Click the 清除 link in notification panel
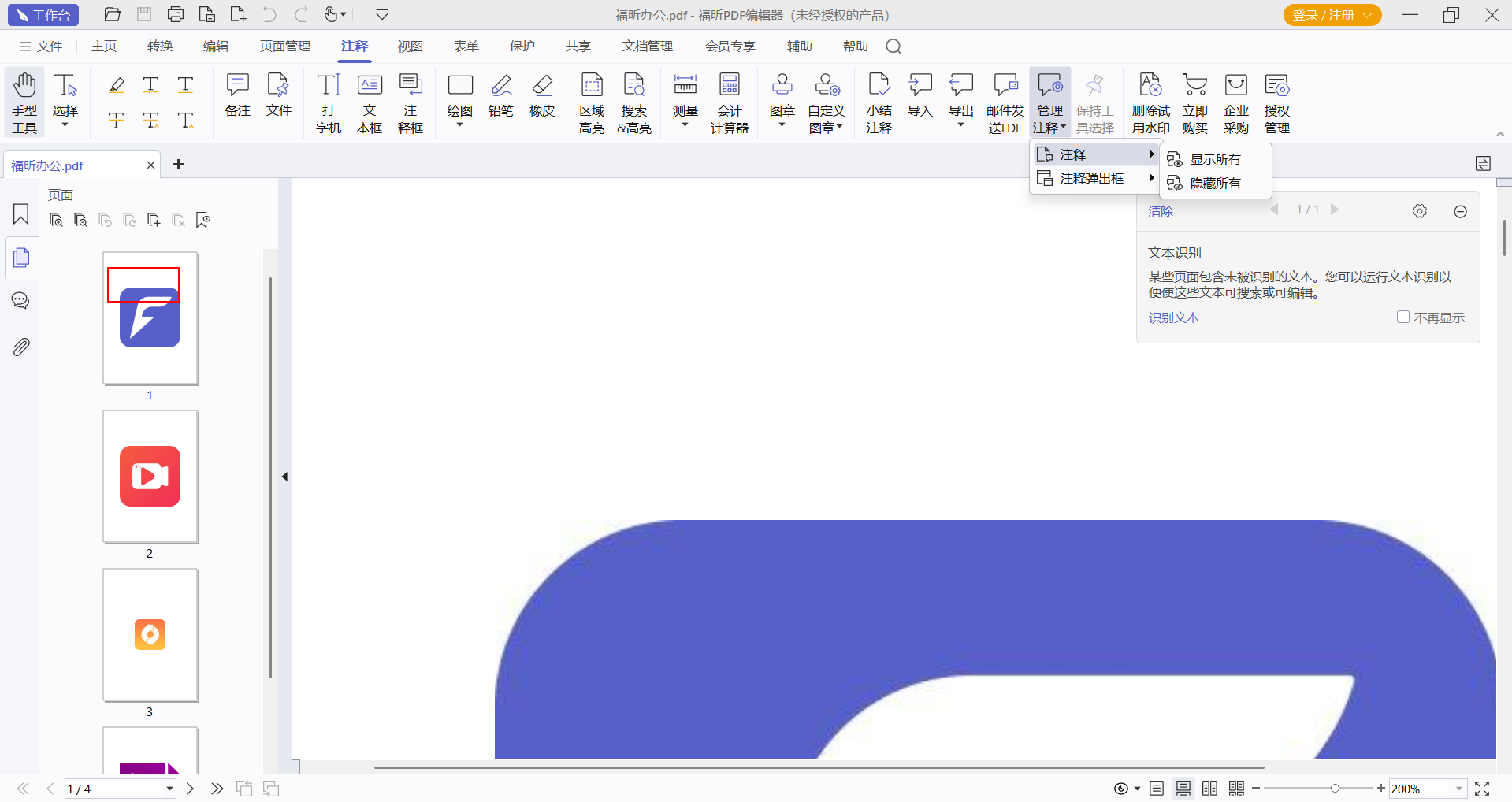The image size is (1512, 802). [x=1160, y=211]
